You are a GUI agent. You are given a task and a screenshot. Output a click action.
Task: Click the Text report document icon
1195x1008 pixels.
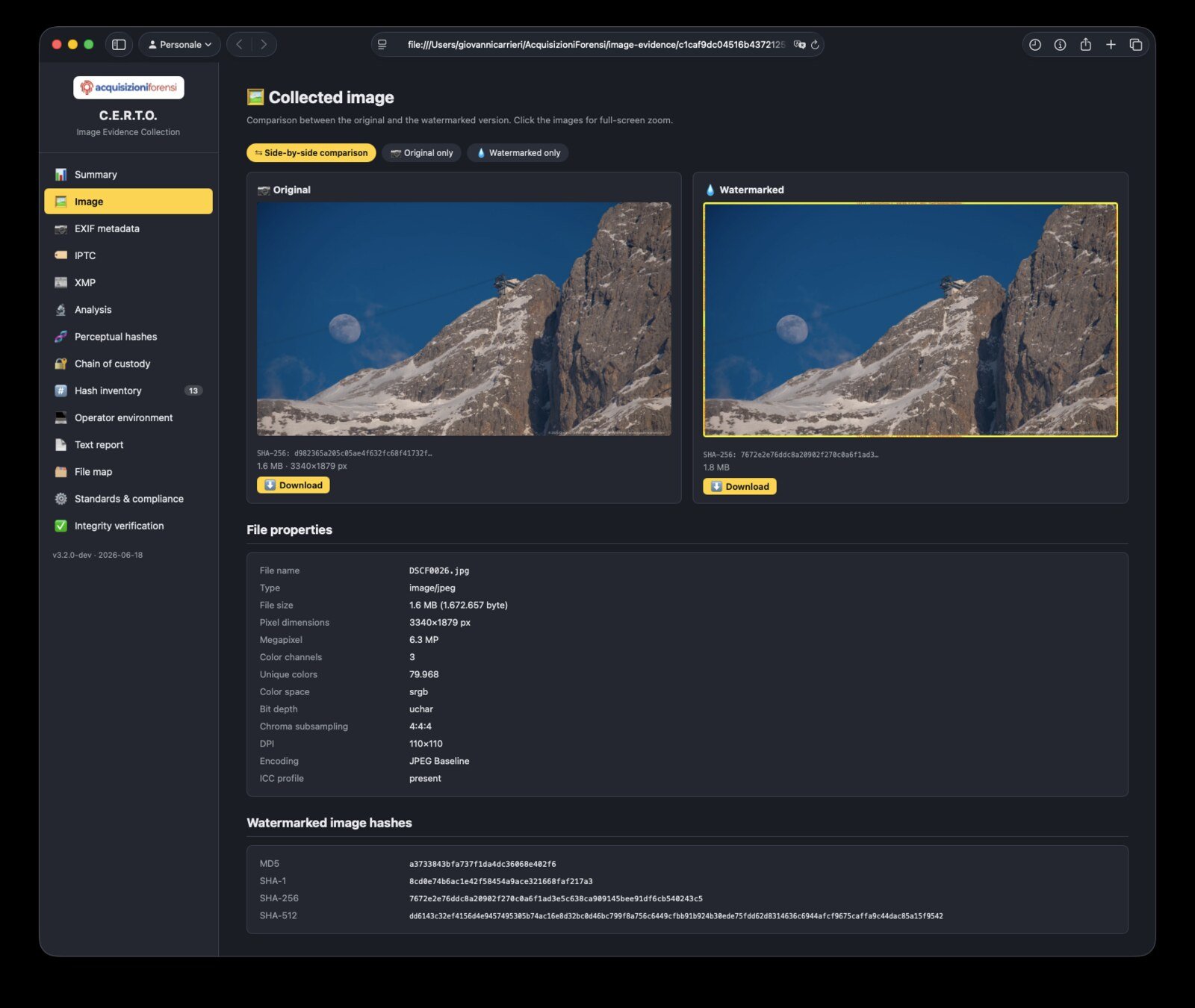pos(60,444)
